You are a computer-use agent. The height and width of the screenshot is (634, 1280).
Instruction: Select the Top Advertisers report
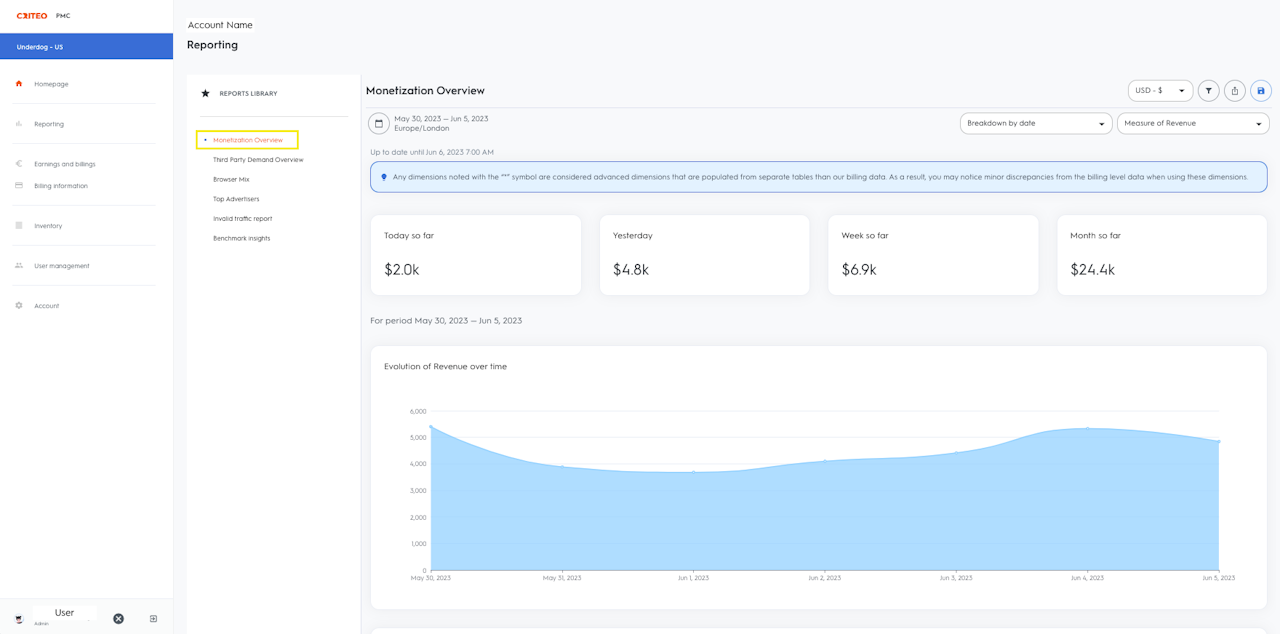236,199
